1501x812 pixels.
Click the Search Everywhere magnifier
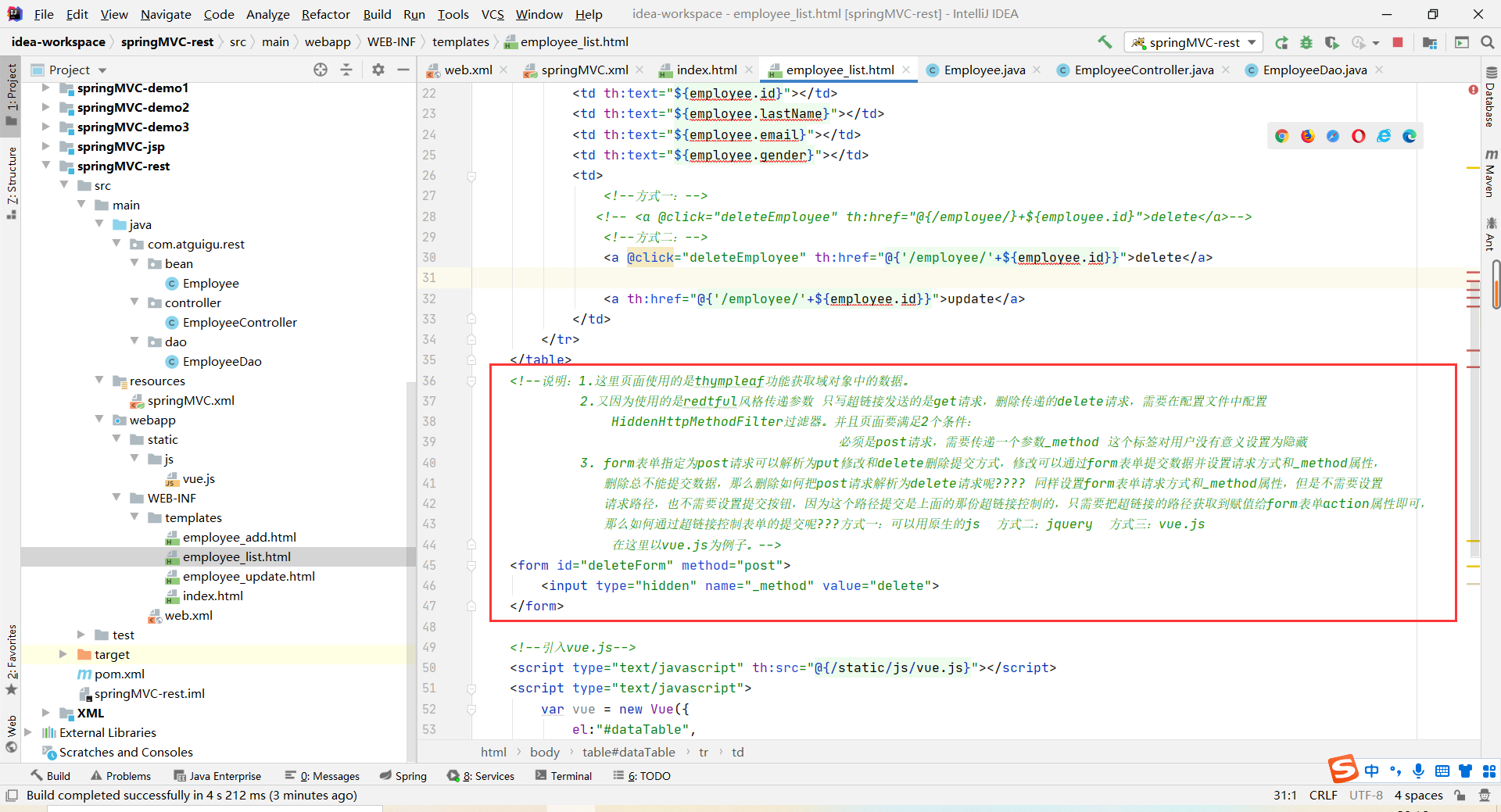pos(1488,42)
